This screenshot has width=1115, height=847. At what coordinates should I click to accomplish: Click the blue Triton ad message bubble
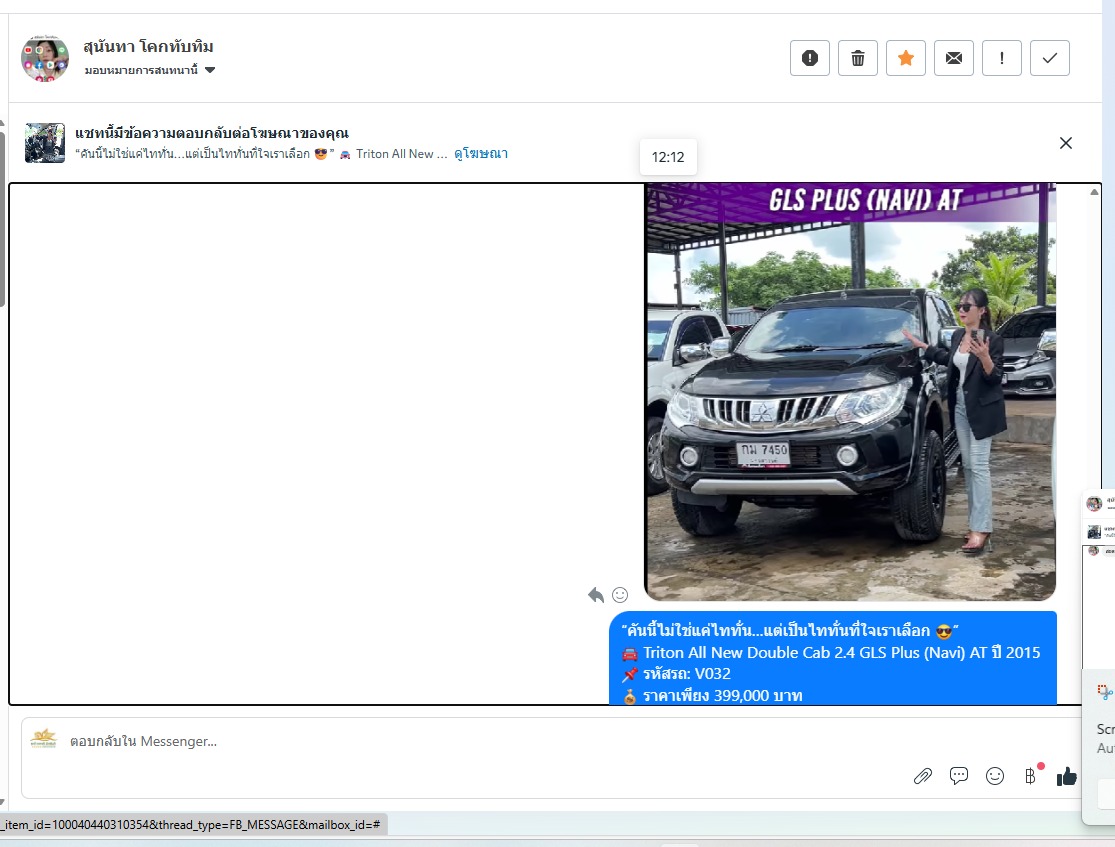click(x=833, y=658)
